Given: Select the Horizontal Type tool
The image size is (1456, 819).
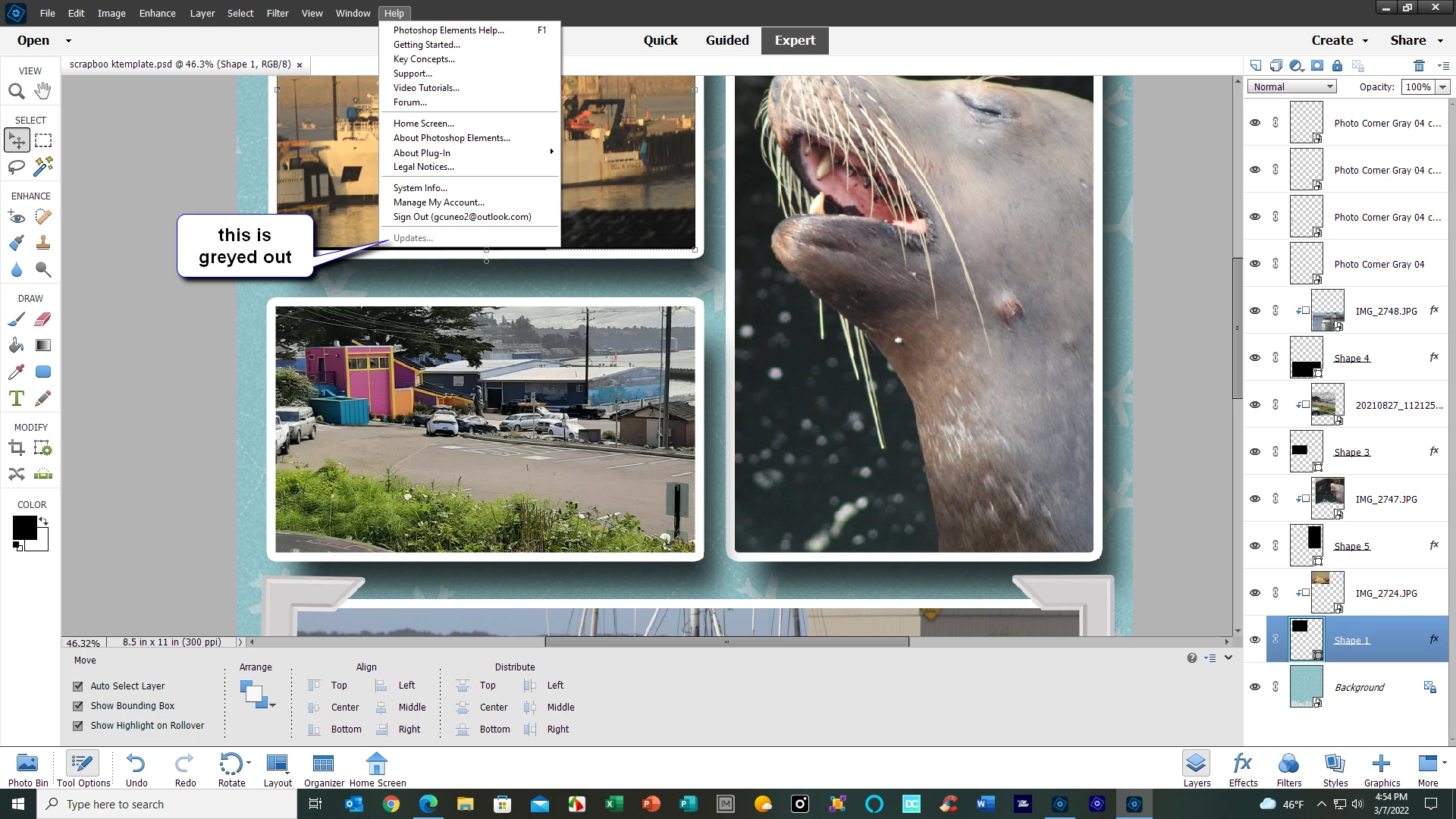Looking at the screenshot, I should (16, 398).
